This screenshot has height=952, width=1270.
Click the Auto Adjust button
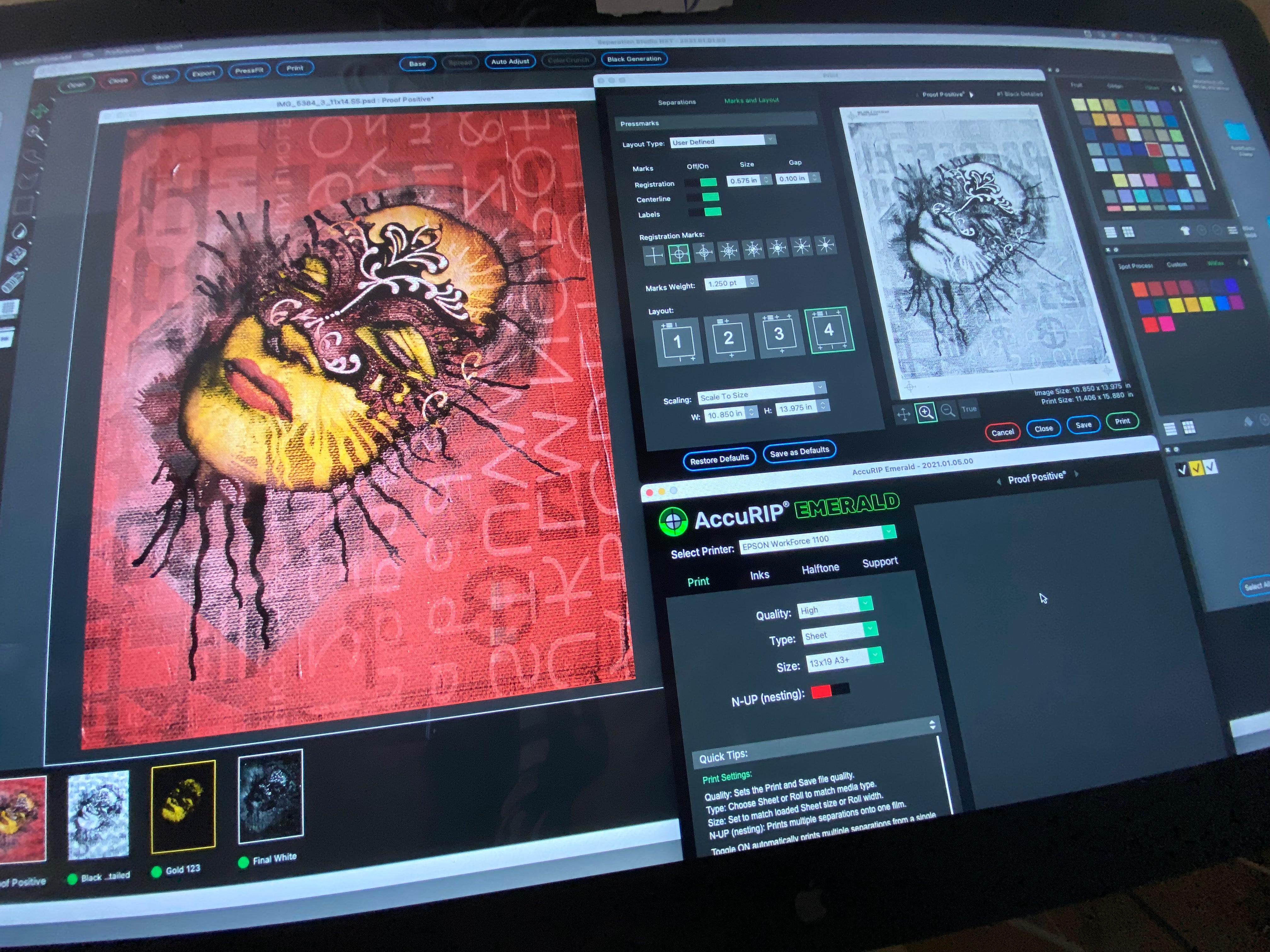[x=510, y=61]
